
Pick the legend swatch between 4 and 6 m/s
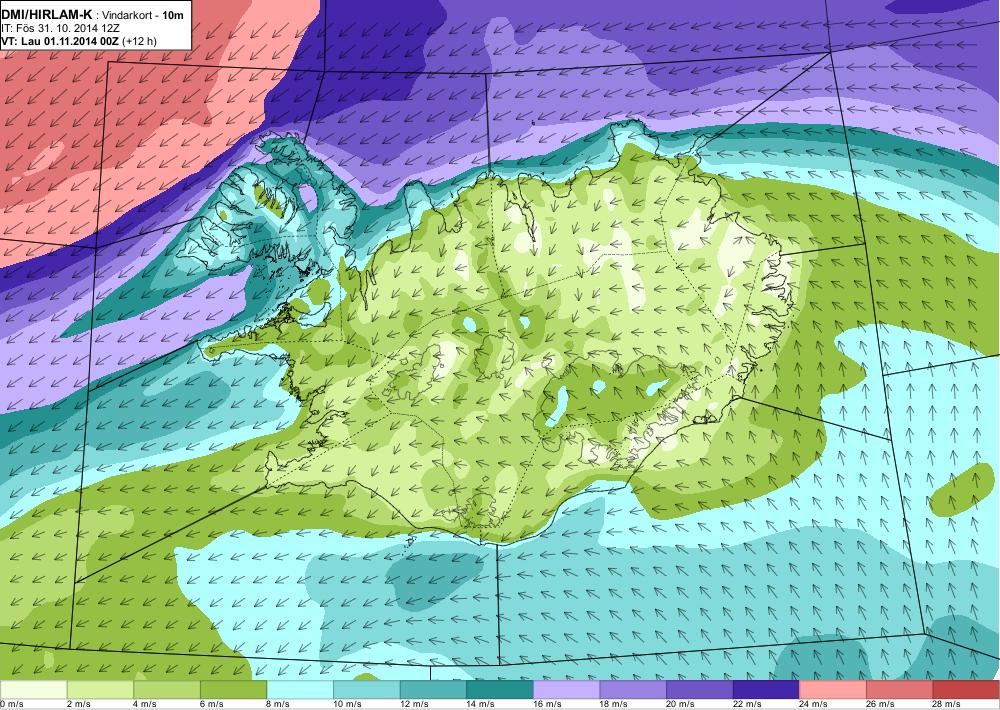(x=166, y=690)
